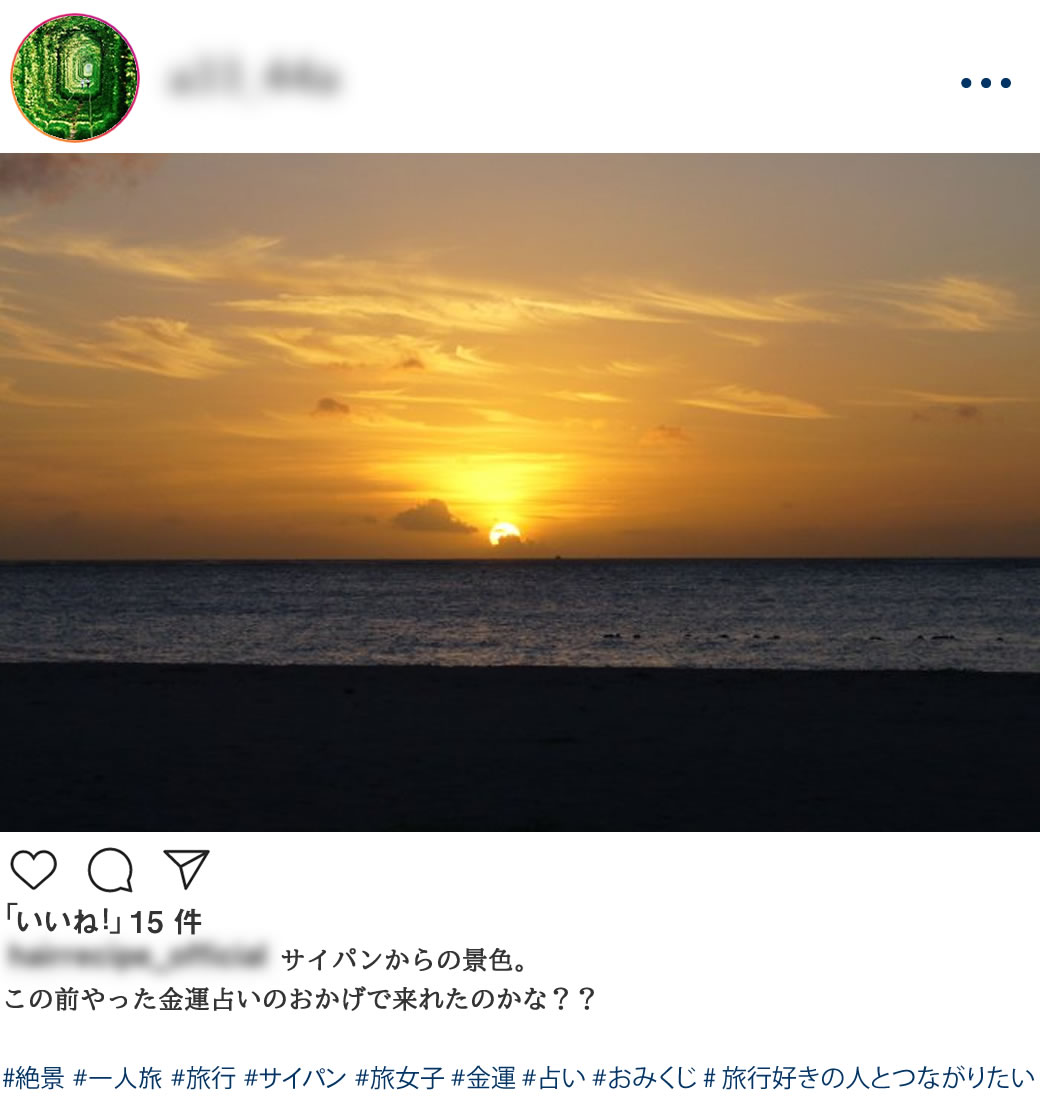Select the caption line about 金運占い
Screen dimensions: 1040x1100
300,998
